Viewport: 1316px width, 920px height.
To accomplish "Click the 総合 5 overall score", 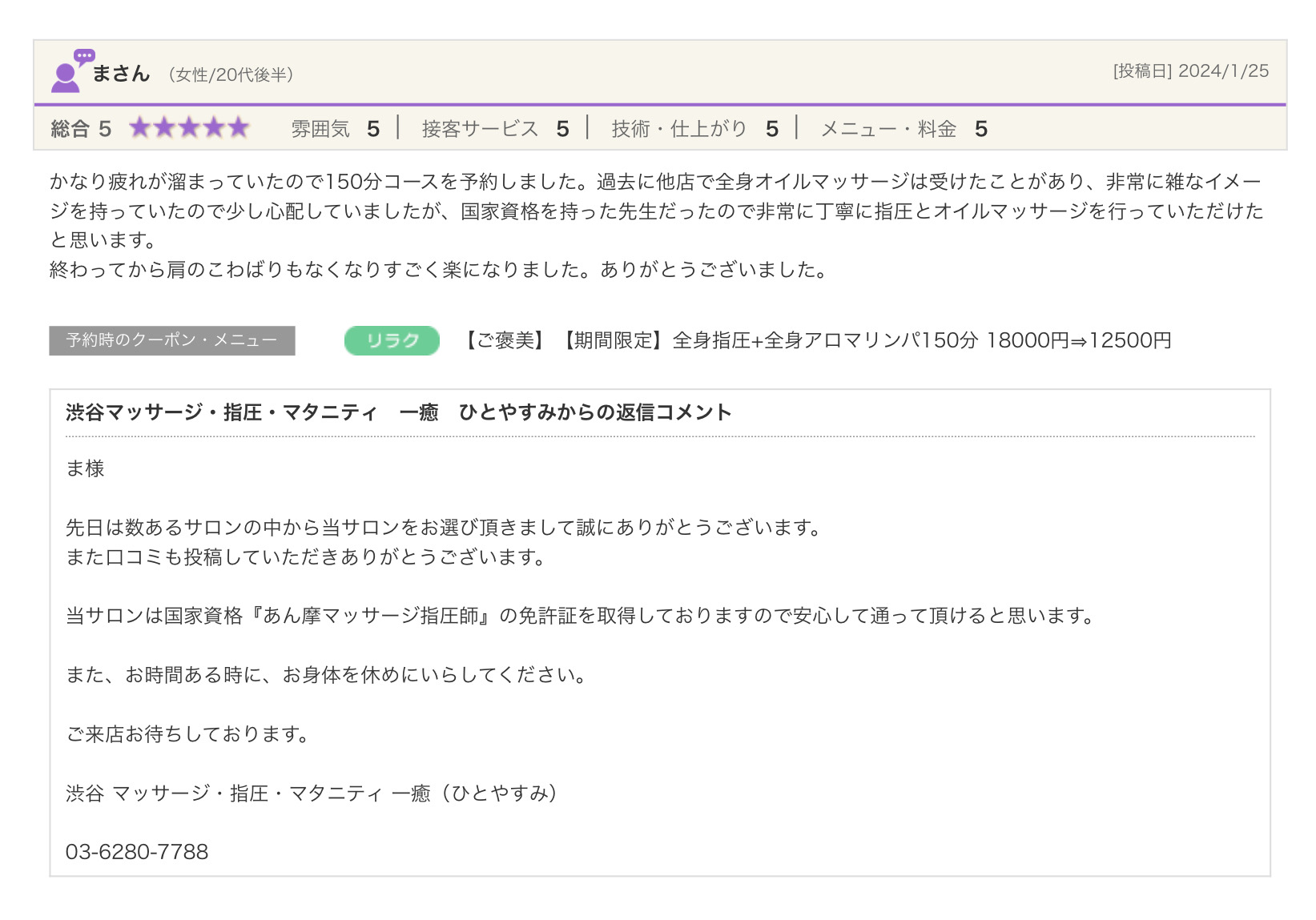I will tap(81, 129).
